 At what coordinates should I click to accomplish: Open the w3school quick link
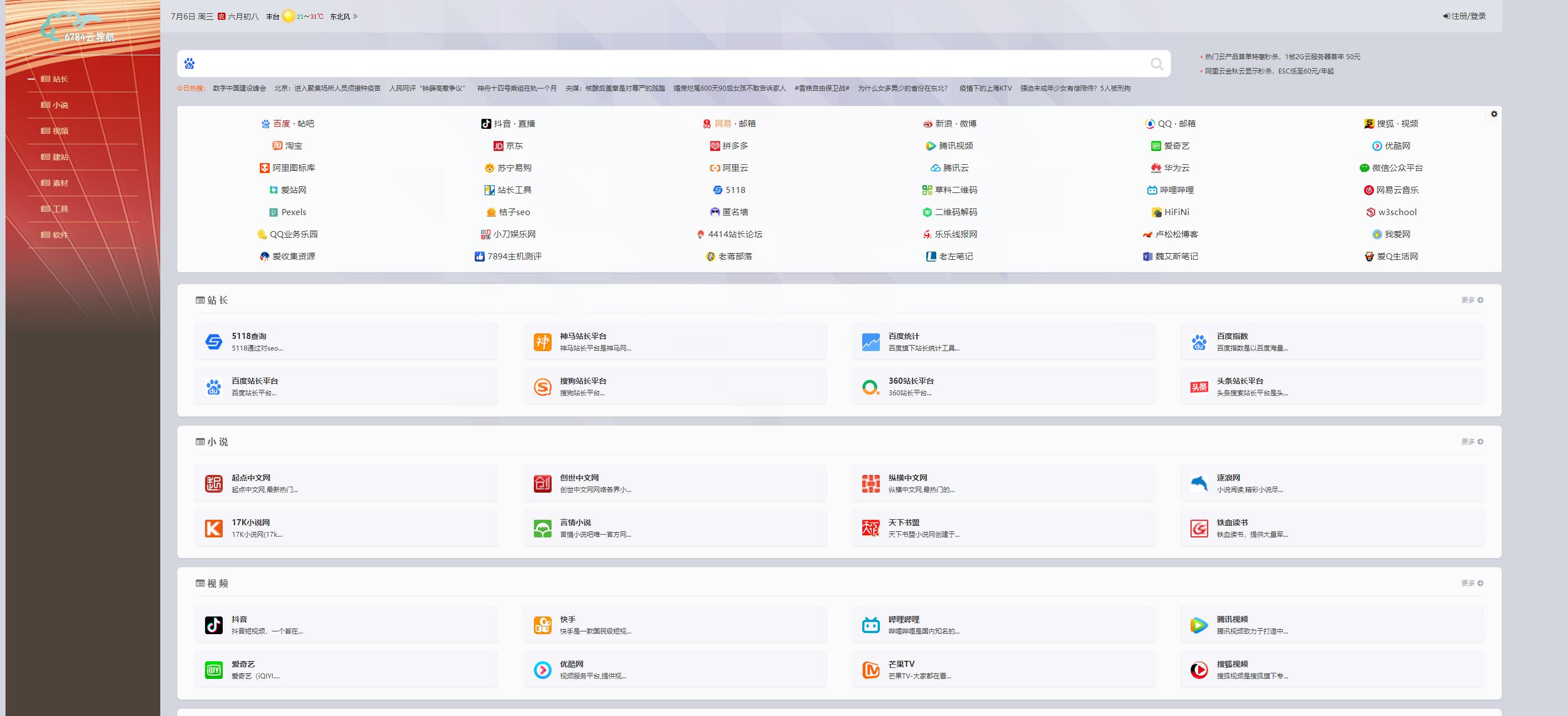(x=1391, y=212)
